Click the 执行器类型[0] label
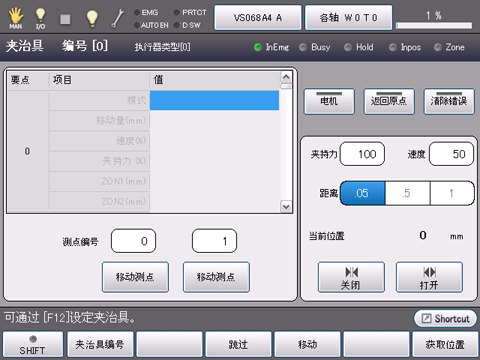Image resolution: width=480 pixels, height=360 pixels. point(162,47)
